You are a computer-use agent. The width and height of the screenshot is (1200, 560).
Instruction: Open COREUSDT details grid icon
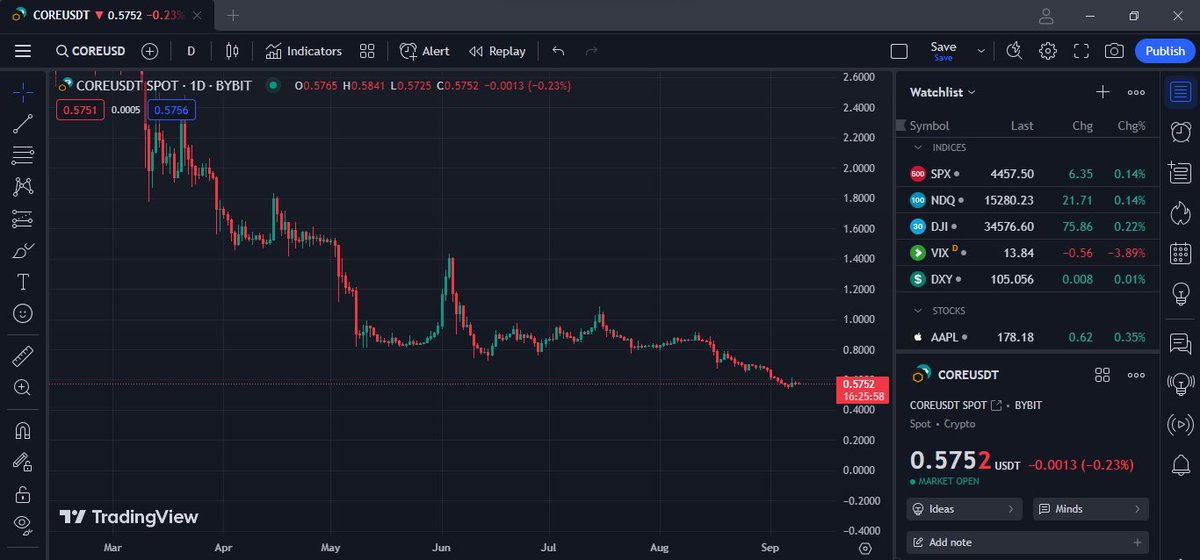(x=1103, y=375)
